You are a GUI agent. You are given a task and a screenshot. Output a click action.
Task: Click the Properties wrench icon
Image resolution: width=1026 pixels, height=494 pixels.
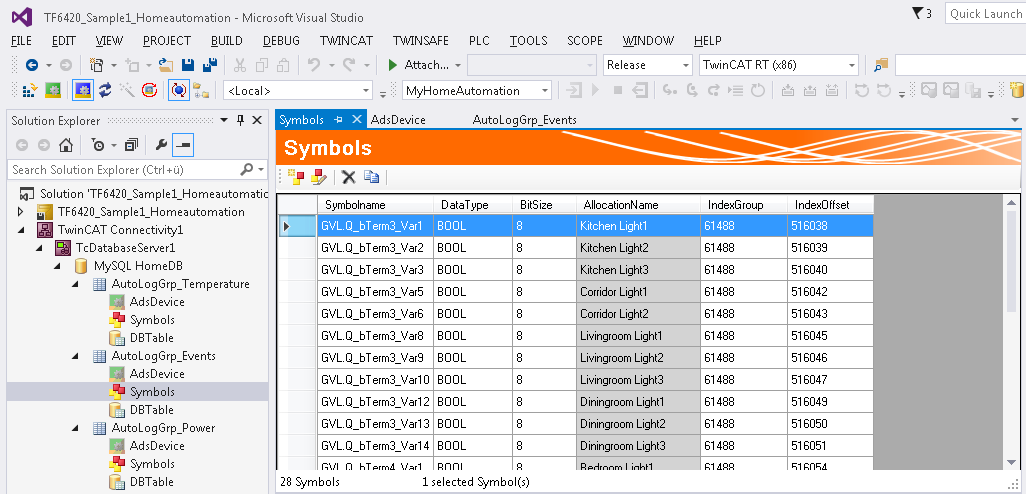(161, 145)
